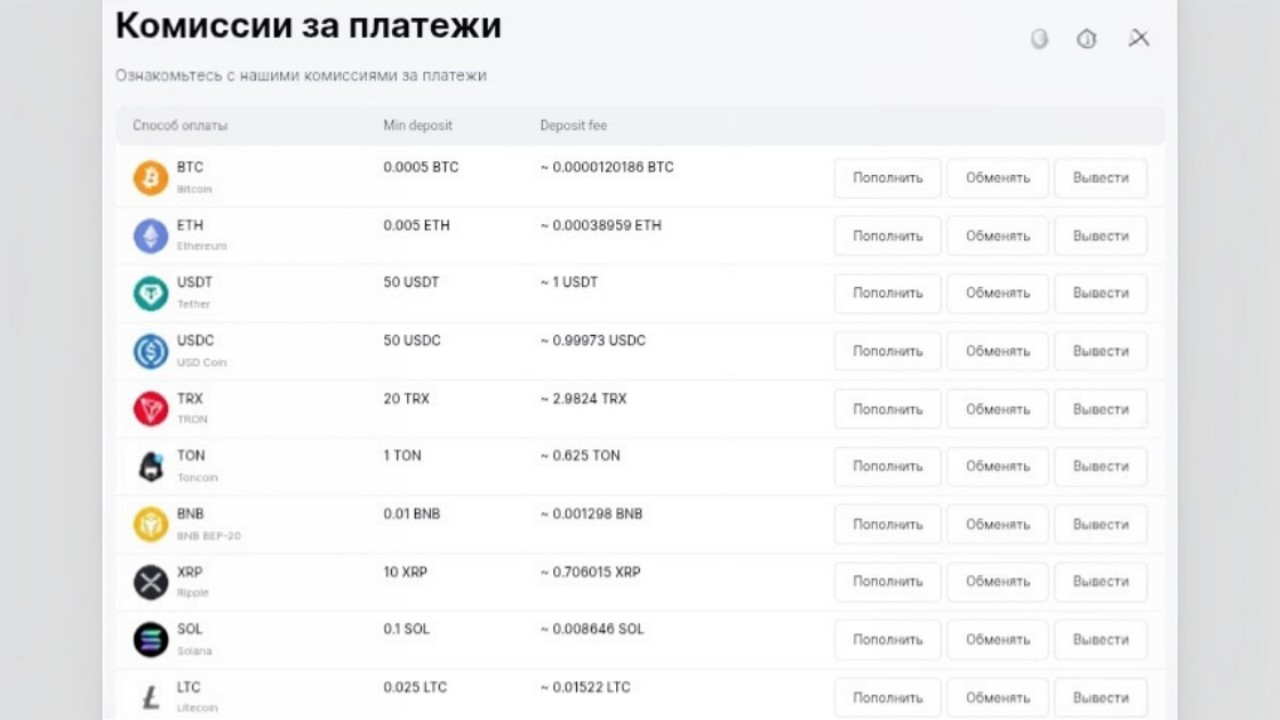Click the TRON TRX coin icon

point(151,409)
